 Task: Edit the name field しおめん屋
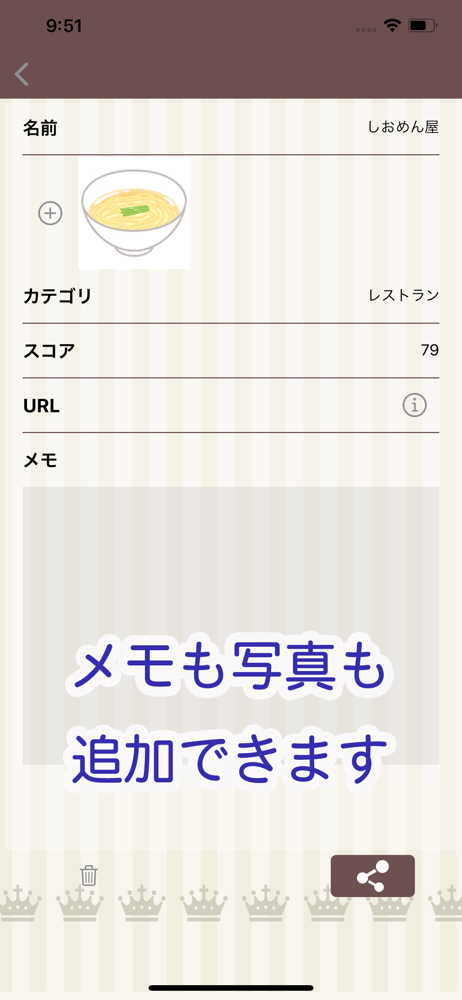click(403, 128)
